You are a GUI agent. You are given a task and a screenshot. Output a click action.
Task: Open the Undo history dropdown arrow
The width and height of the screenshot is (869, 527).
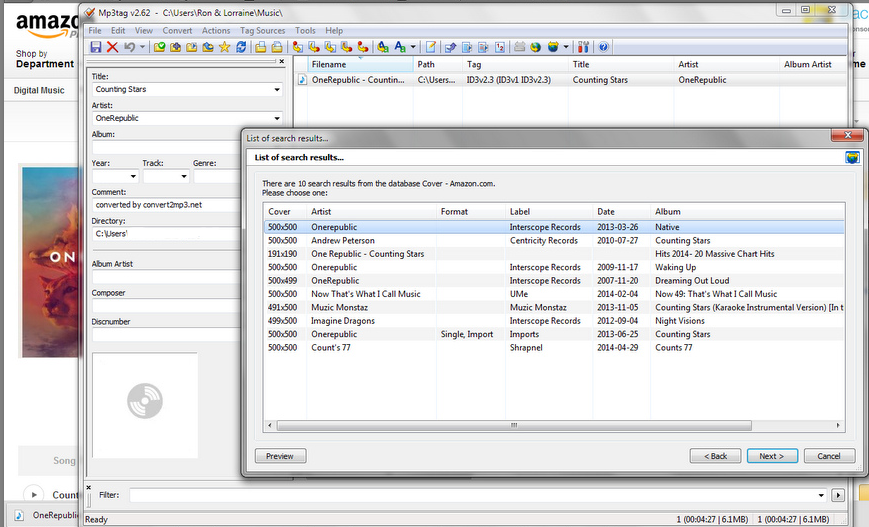pyautogui.click(x=142, y=47)
